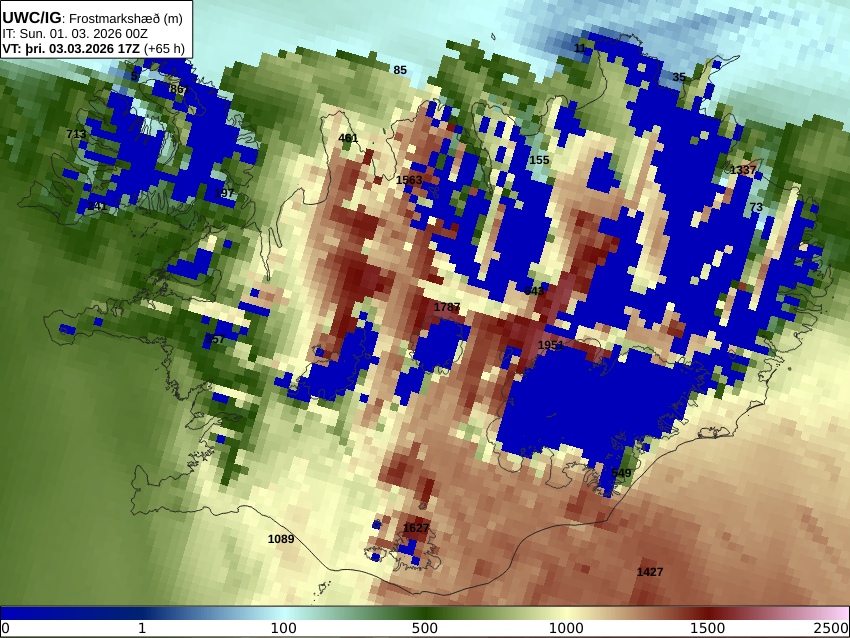Click the 643 value on the map
Image resolution: width=850 pixels, height=638 pixels.
pos(534,291)
